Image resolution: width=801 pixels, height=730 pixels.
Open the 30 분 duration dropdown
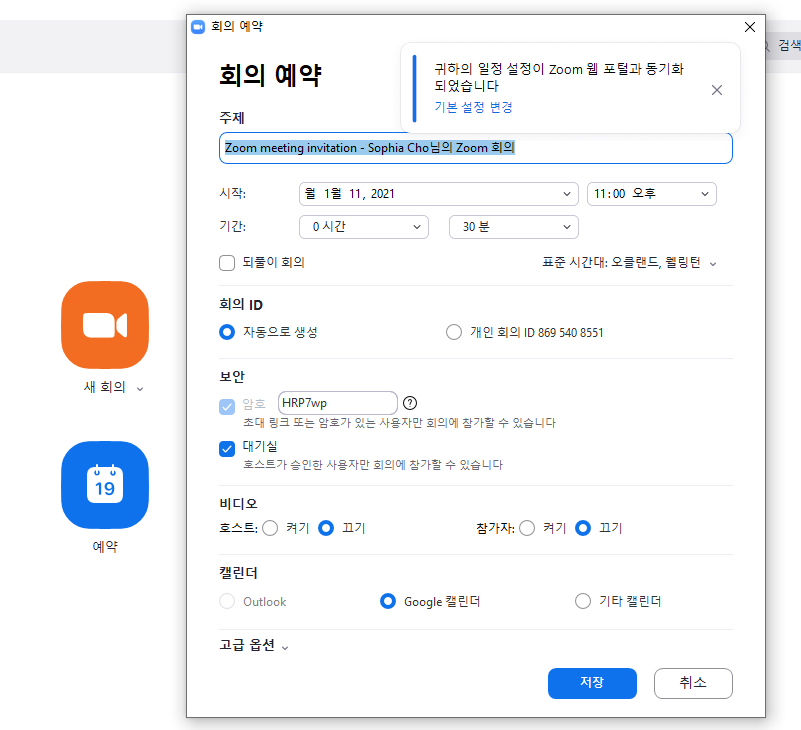coord(513,227)
